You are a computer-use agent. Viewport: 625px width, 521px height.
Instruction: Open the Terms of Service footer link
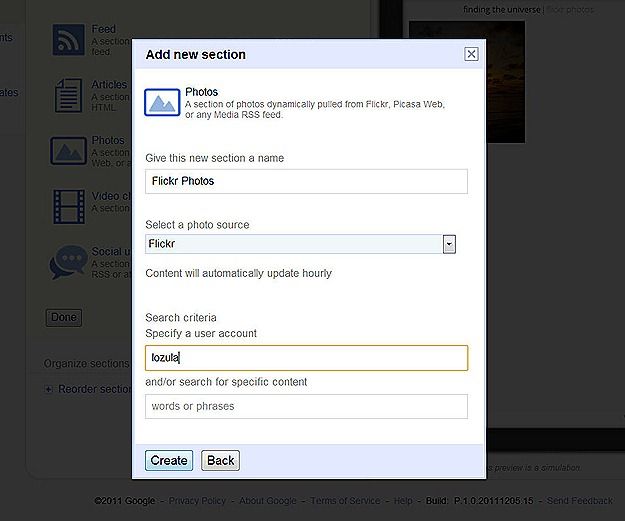tap(345, 501)
